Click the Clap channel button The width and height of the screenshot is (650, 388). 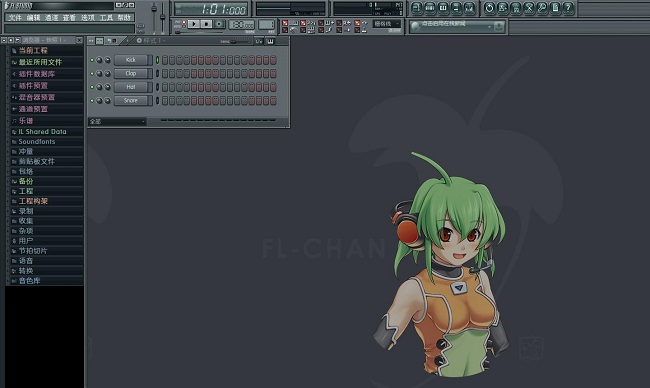[x=131, y=73]
